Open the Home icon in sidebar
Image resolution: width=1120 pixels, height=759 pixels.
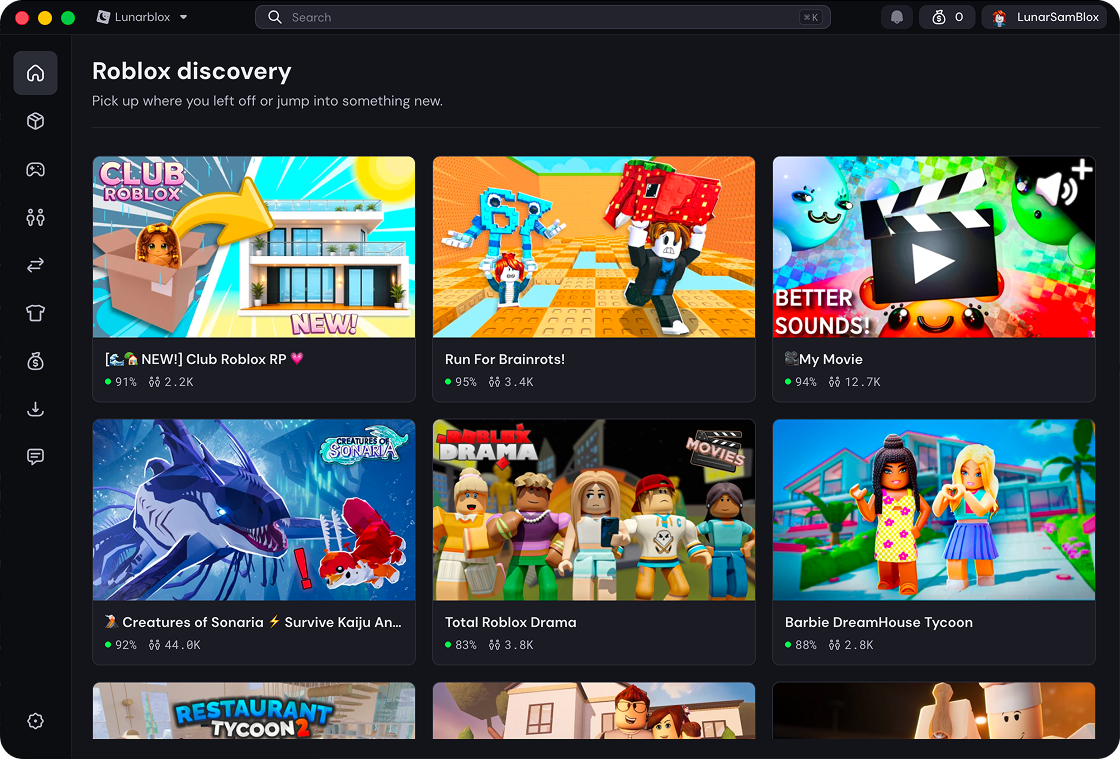click(35, 73)
